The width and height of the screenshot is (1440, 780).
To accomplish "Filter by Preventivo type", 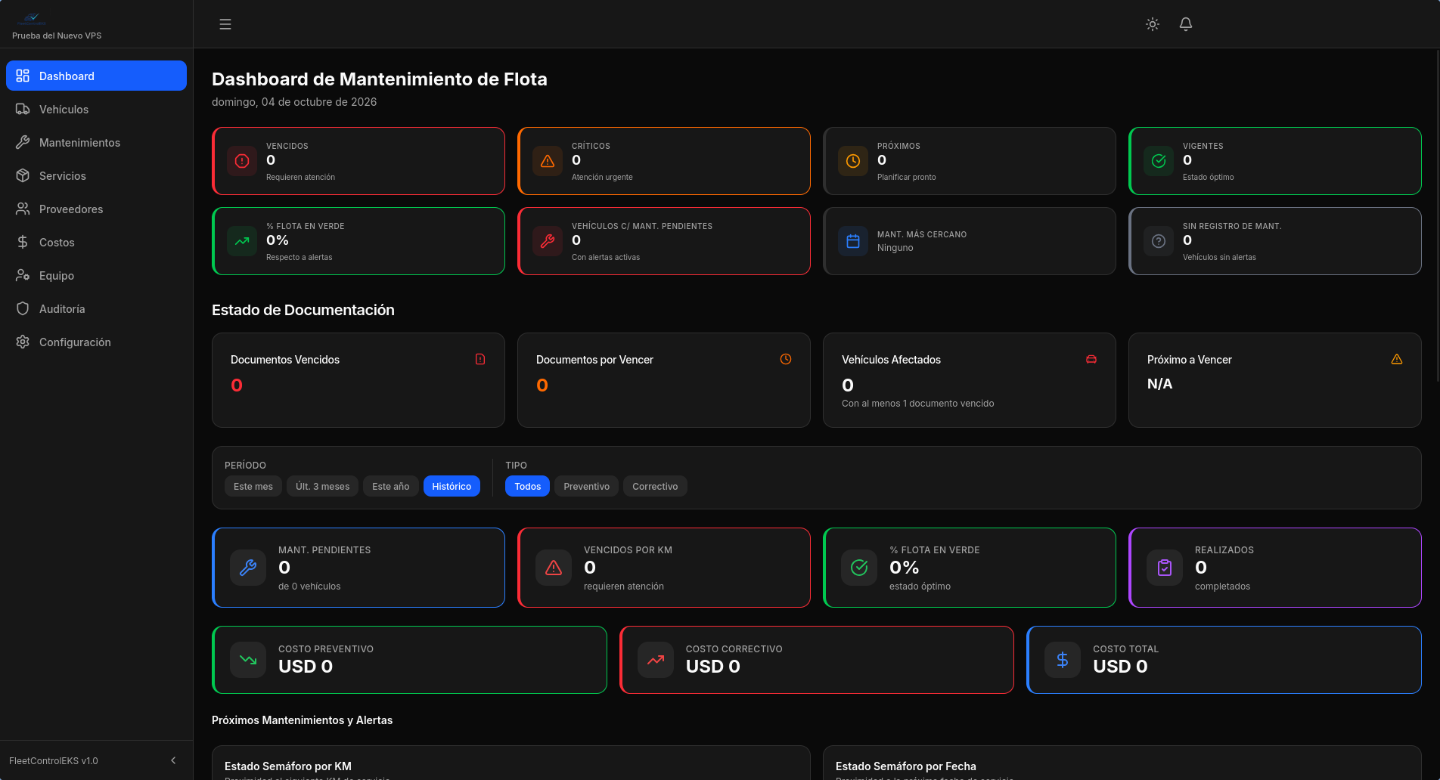I will (586, 486).
